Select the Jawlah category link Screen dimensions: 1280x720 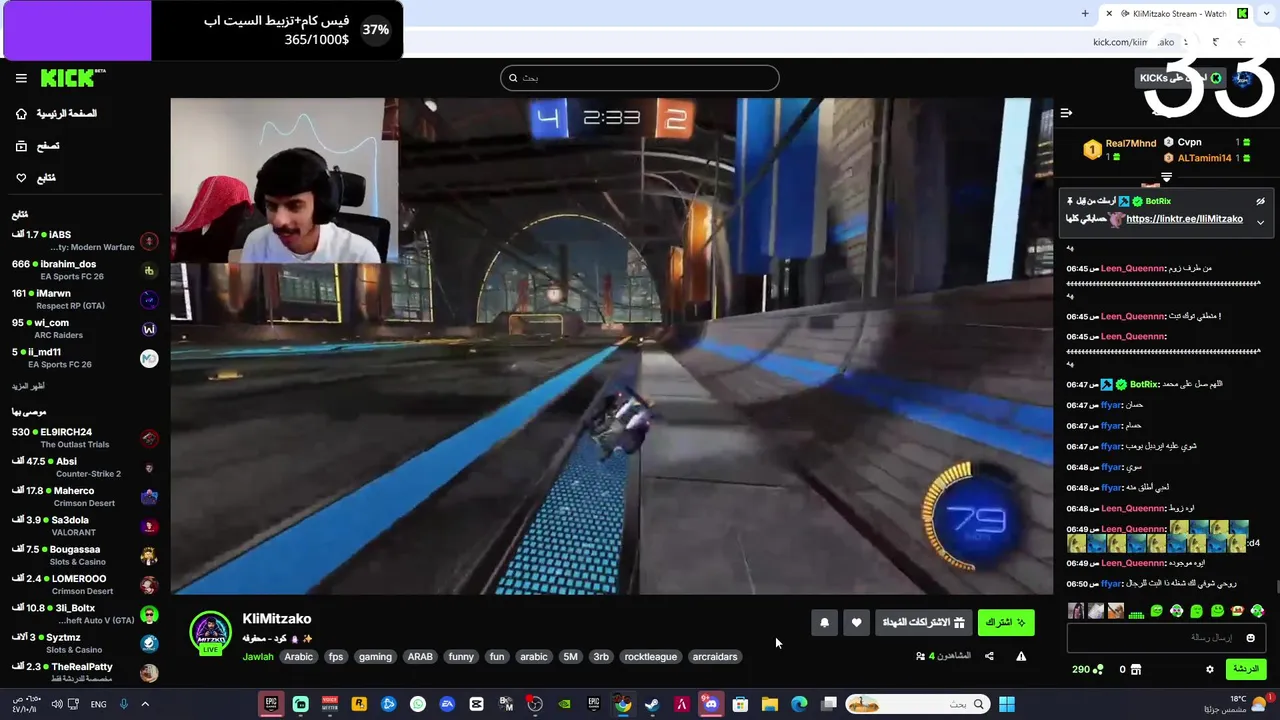pyautogui.click(x=258, y=657)
